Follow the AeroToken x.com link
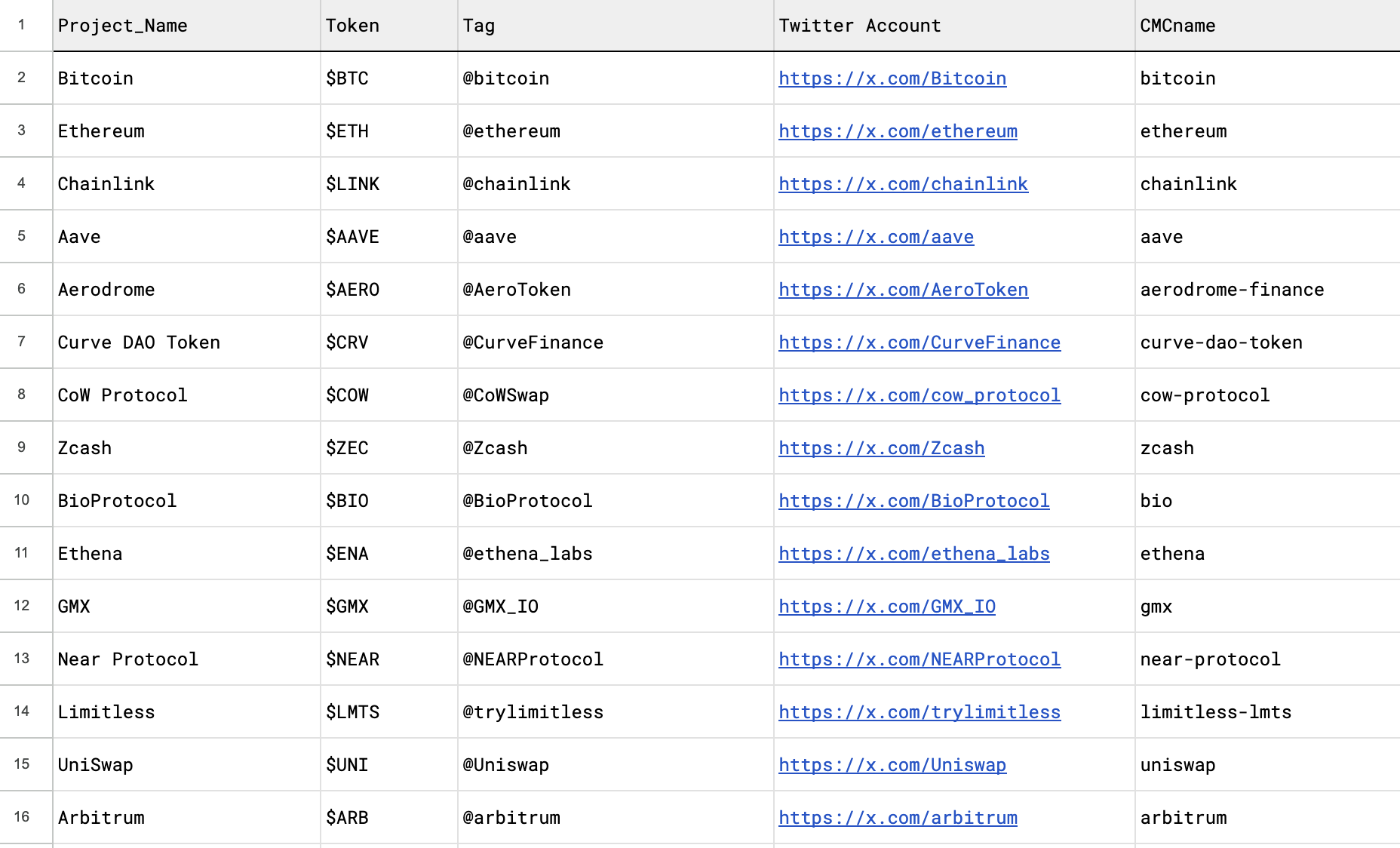Viewport: 1400px width, 848px height. pyautogui.click(x=903, y=290)
